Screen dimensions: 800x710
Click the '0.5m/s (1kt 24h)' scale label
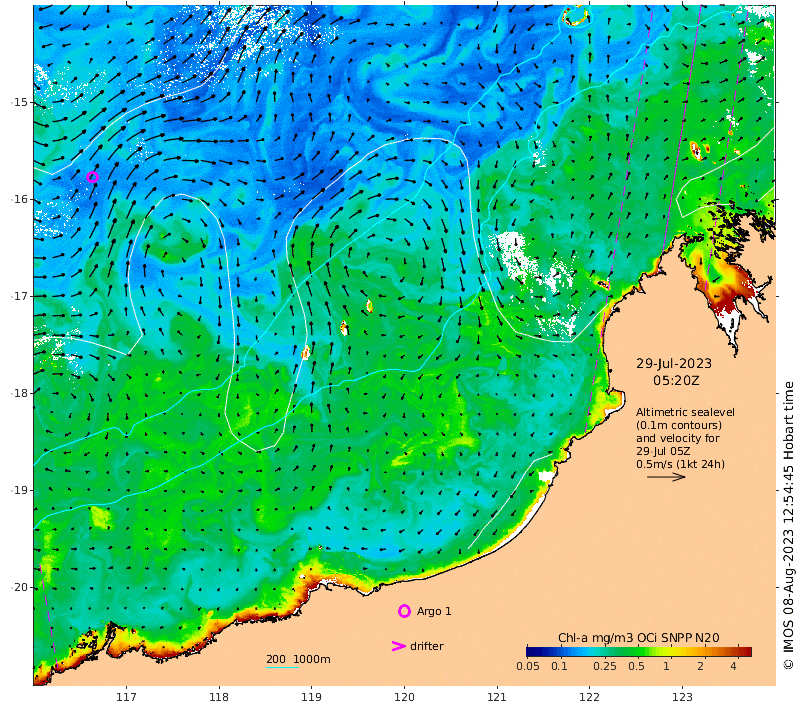[680, 464]
